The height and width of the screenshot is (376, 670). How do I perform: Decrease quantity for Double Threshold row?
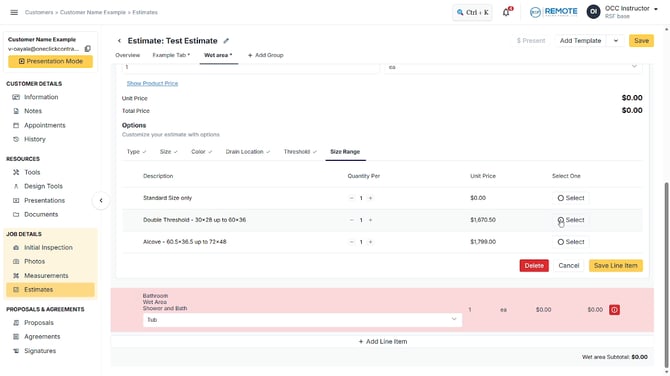click(x=352, y=220)
